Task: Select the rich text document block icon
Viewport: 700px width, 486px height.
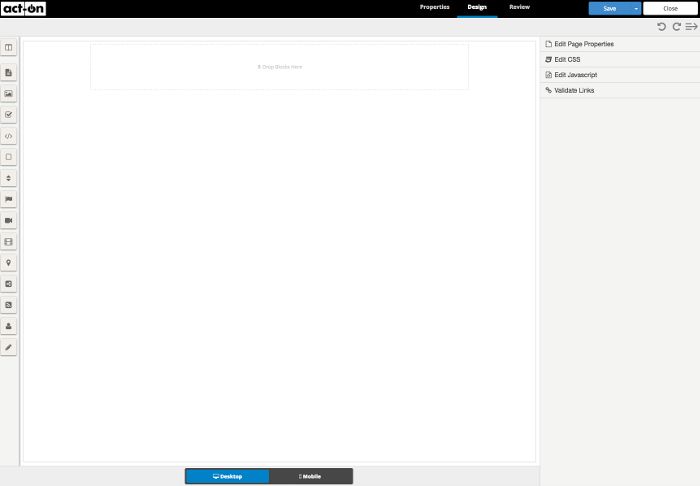Action: point(8,72)
